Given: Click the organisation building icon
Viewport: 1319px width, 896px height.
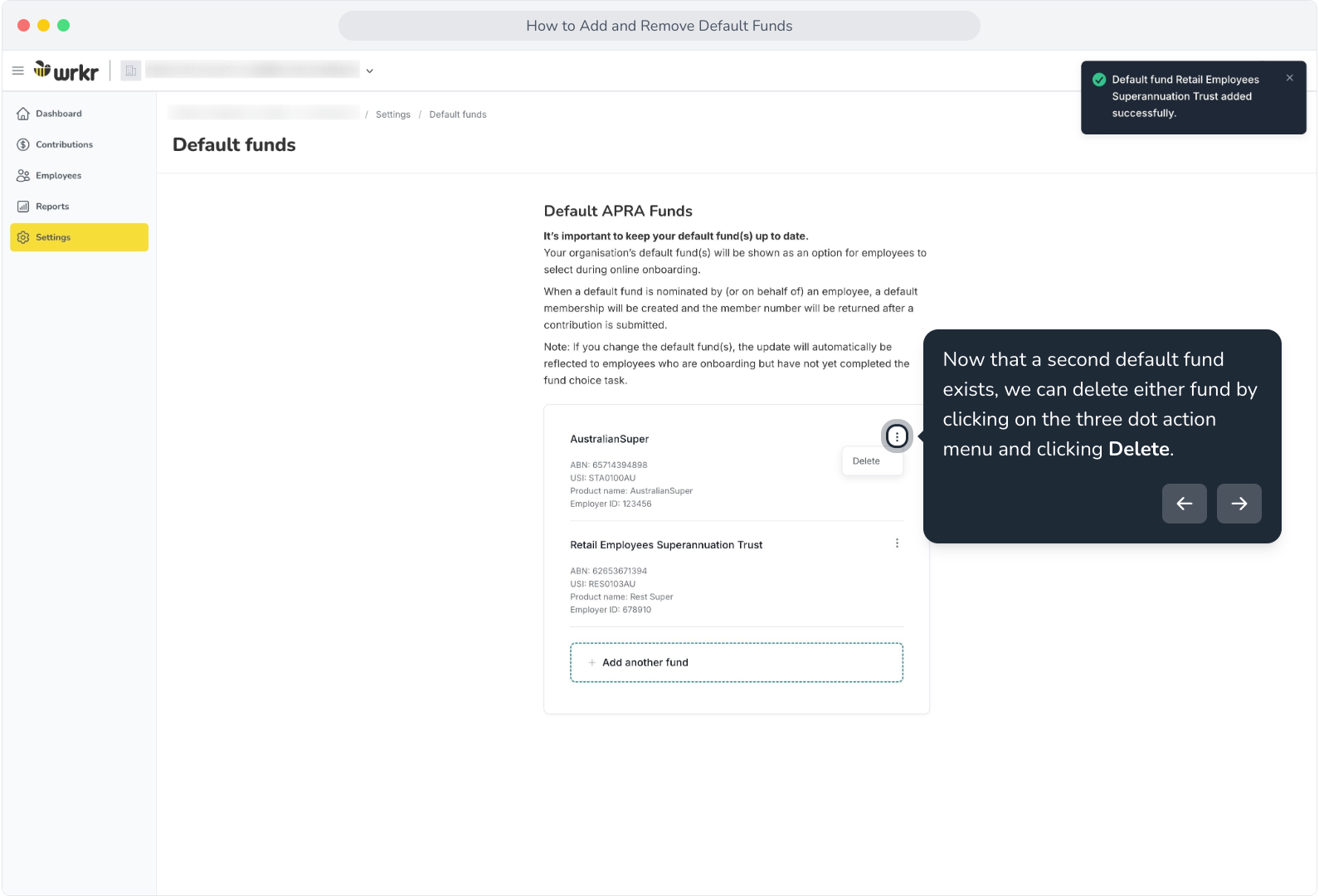Looking at the screenshot, I should [131, 71].
